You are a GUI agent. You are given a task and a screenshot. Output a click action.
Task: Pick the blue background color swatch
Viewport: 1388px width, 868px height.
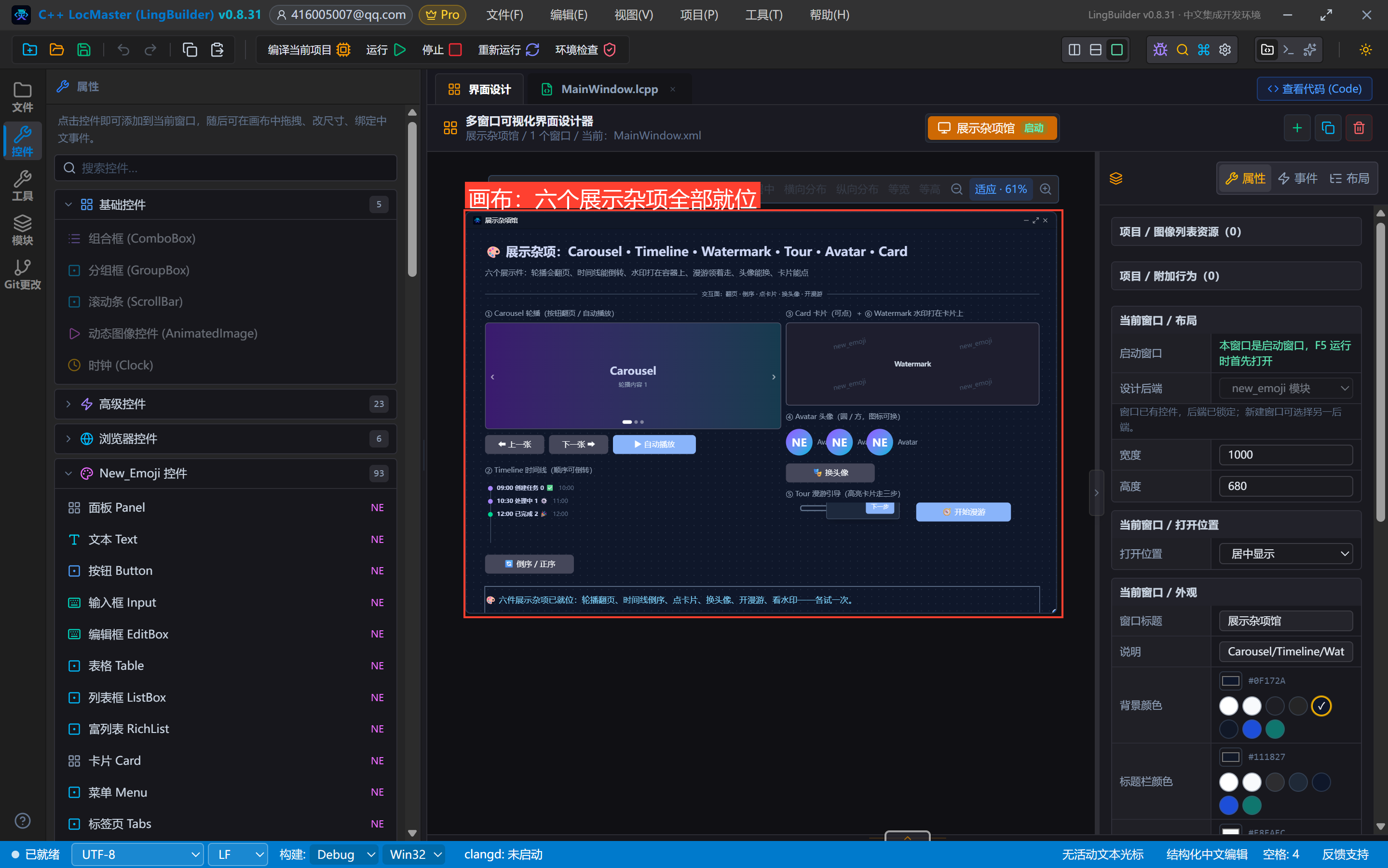click(x=1252, y=729)
